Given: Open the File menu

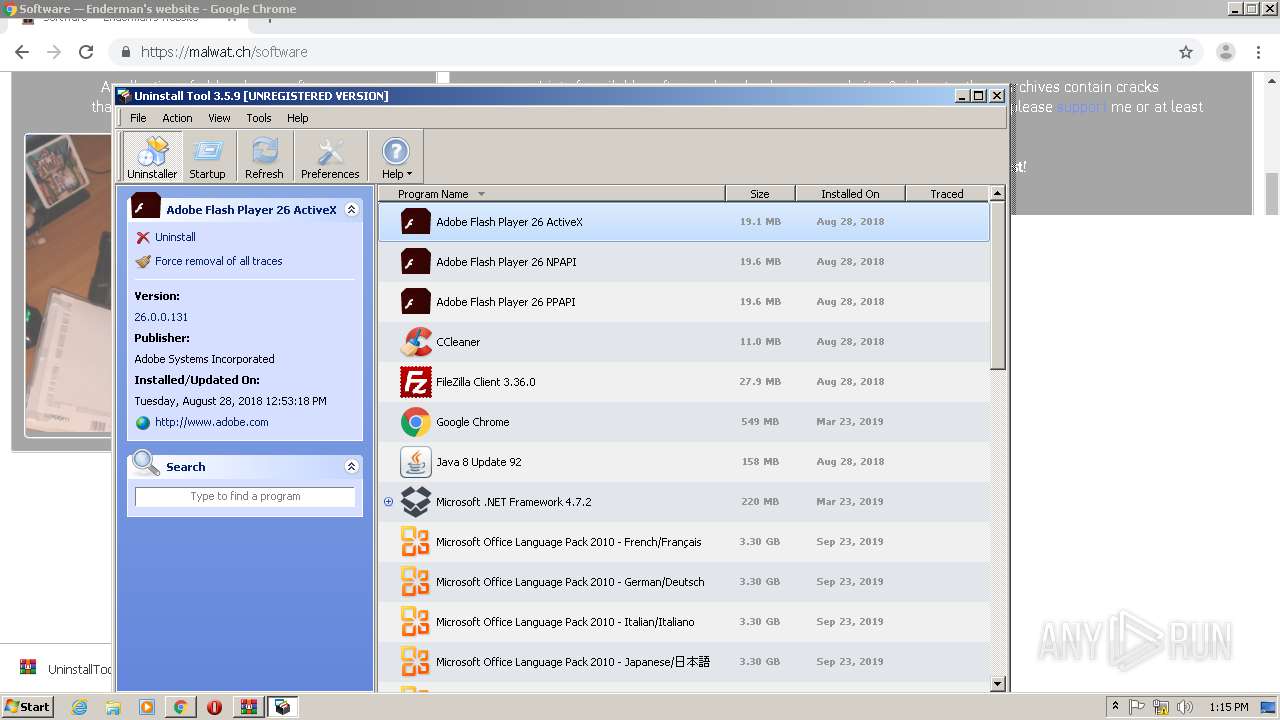Looking at the screenshot, I should [x=138, y=118].
